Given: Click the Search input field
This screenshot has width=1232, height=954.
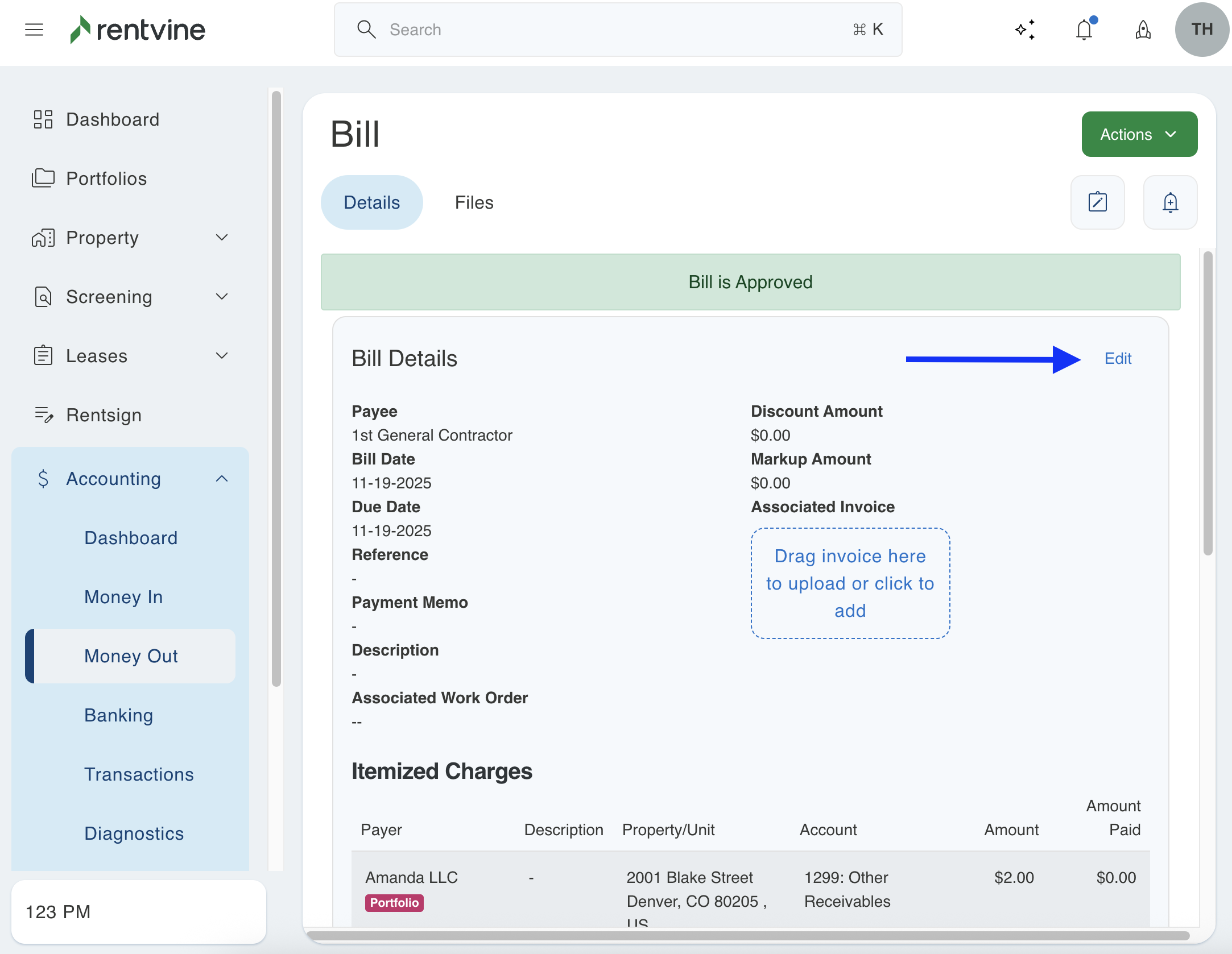Looking at the screenshot, I should pyautogui.click(x=617, y=30).
